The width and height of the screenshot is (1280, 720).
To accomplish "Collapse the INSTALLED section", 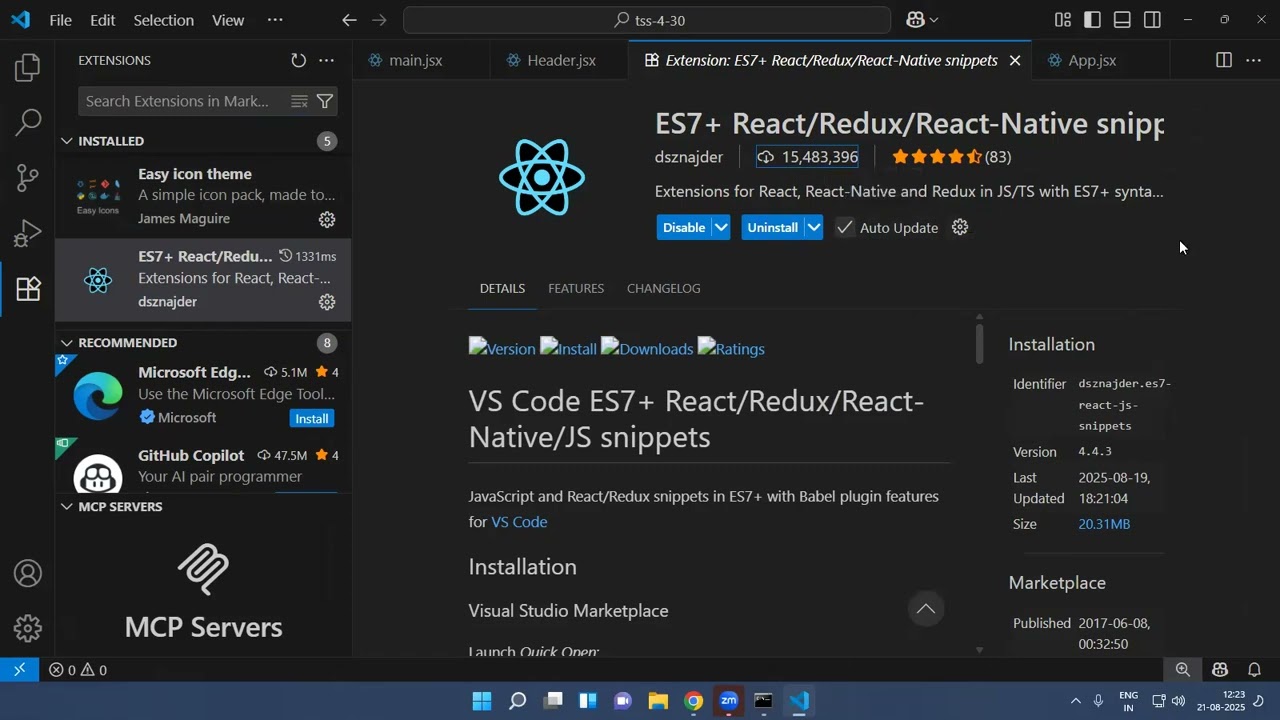I will coord(67,141).
